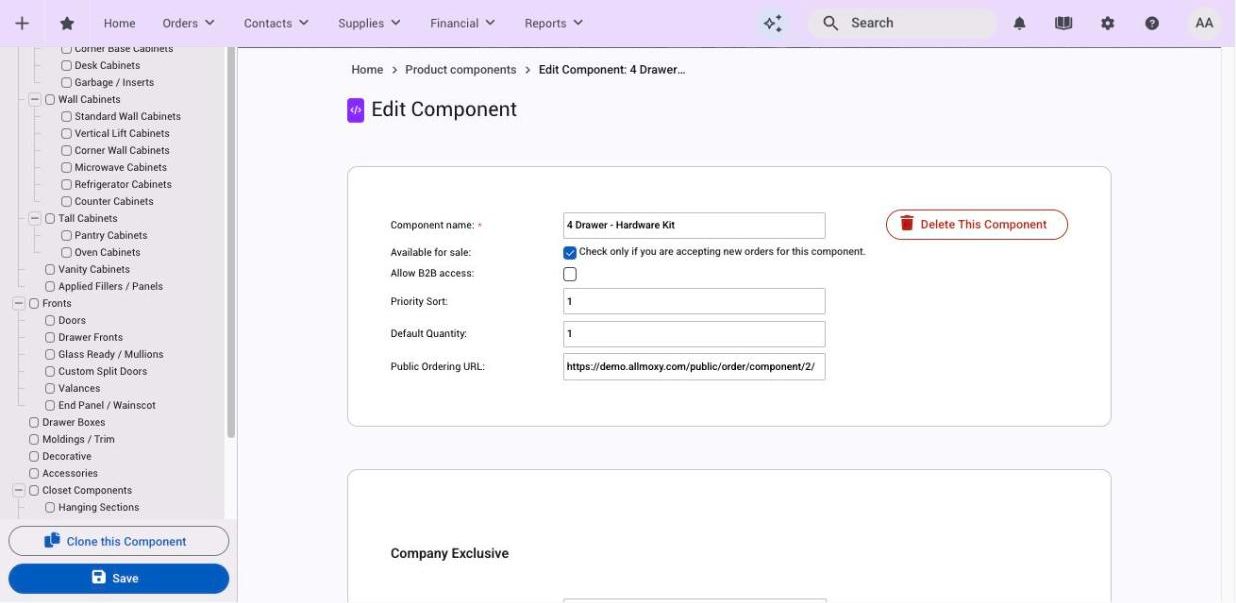
Task: Check the Microwave Cabinets checkbox
Action: pyautogui.click(x=66, y=167)
